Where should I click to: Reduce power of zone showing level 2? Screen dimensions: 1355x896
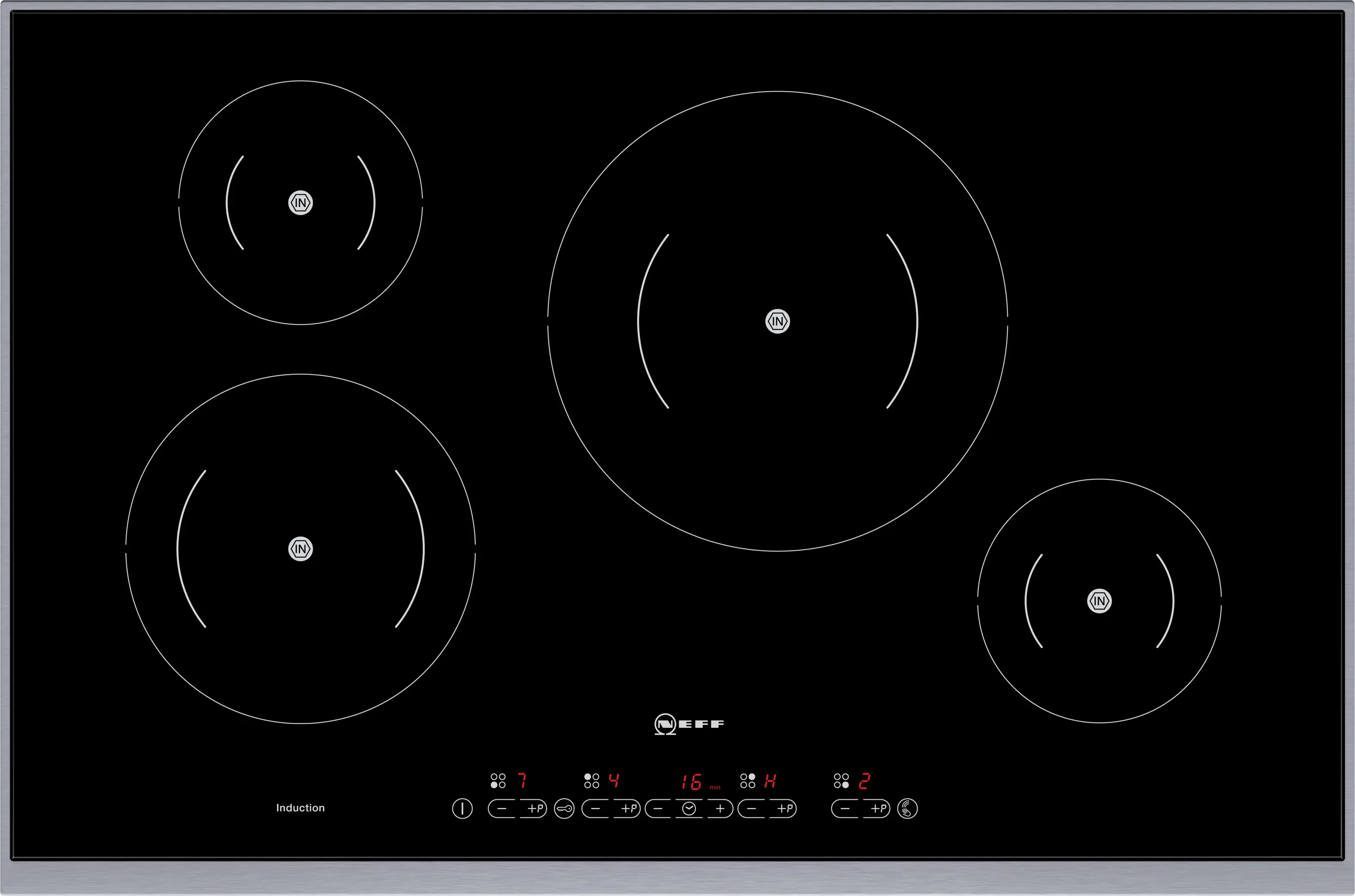pyautogui.click(x=845, y=809)
